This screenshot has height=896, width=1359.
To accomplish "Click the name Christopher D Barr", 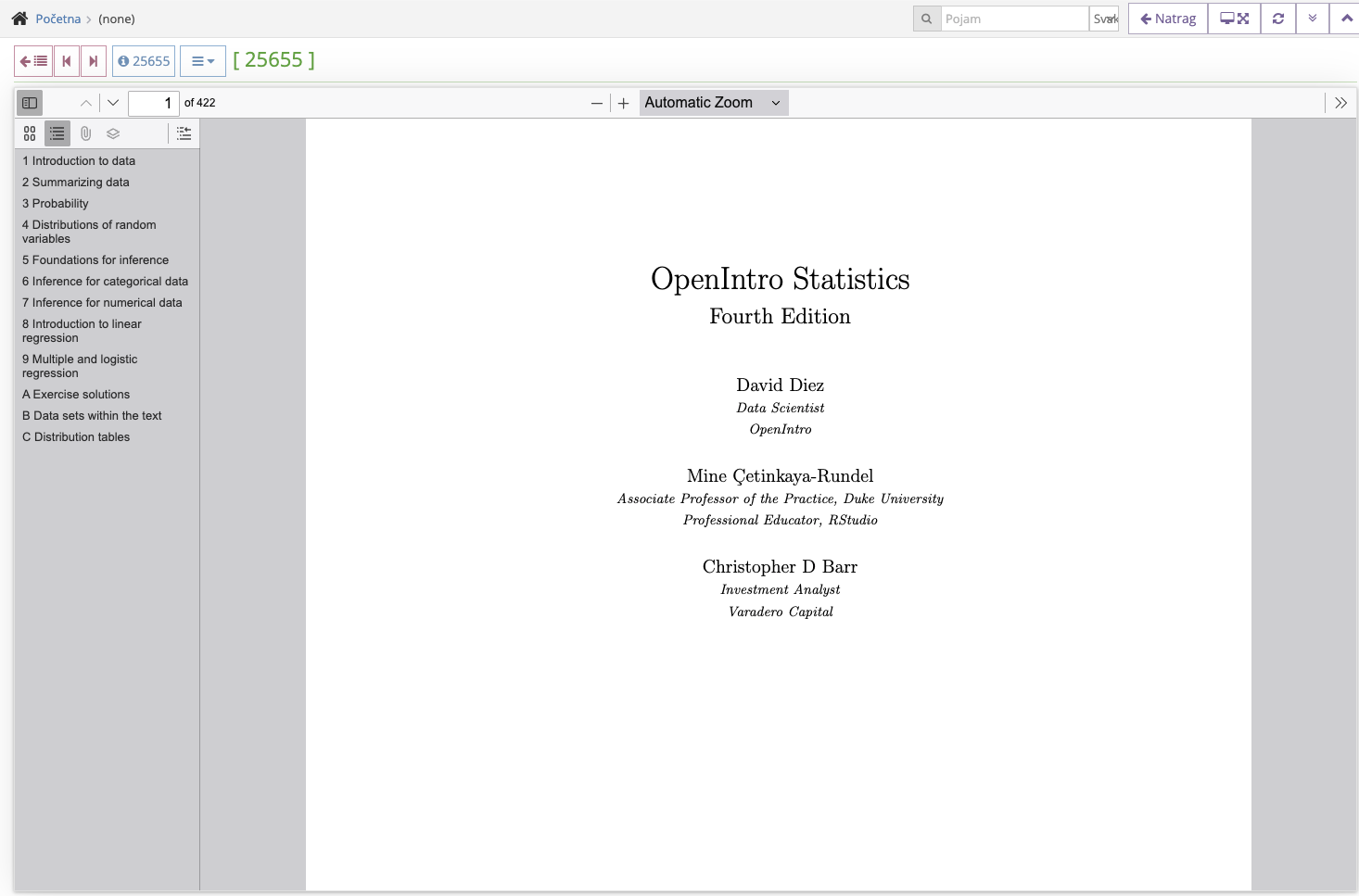I will (x=781, y=567).
